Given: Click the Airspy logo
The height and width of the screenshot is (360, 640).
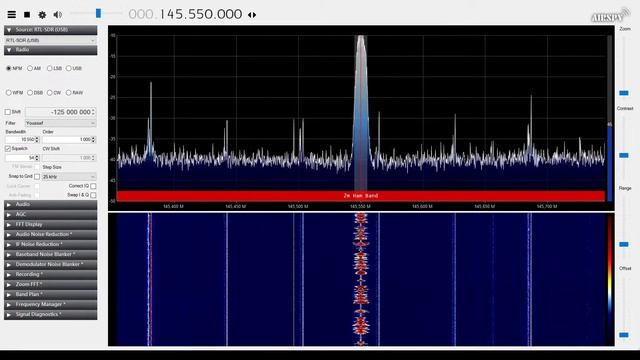Looking at the screenshot, I should coord(610,15).
